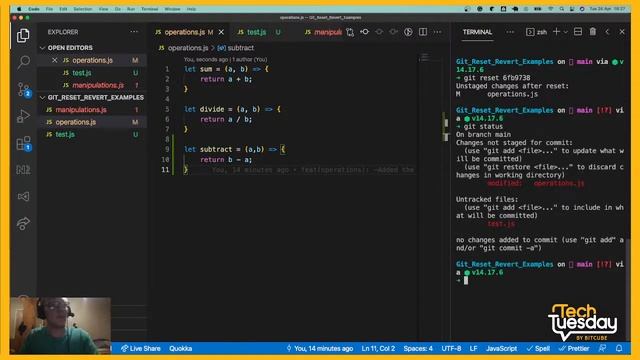Split the terminal panel
640x360 pixels.
[x=578, y=32]
